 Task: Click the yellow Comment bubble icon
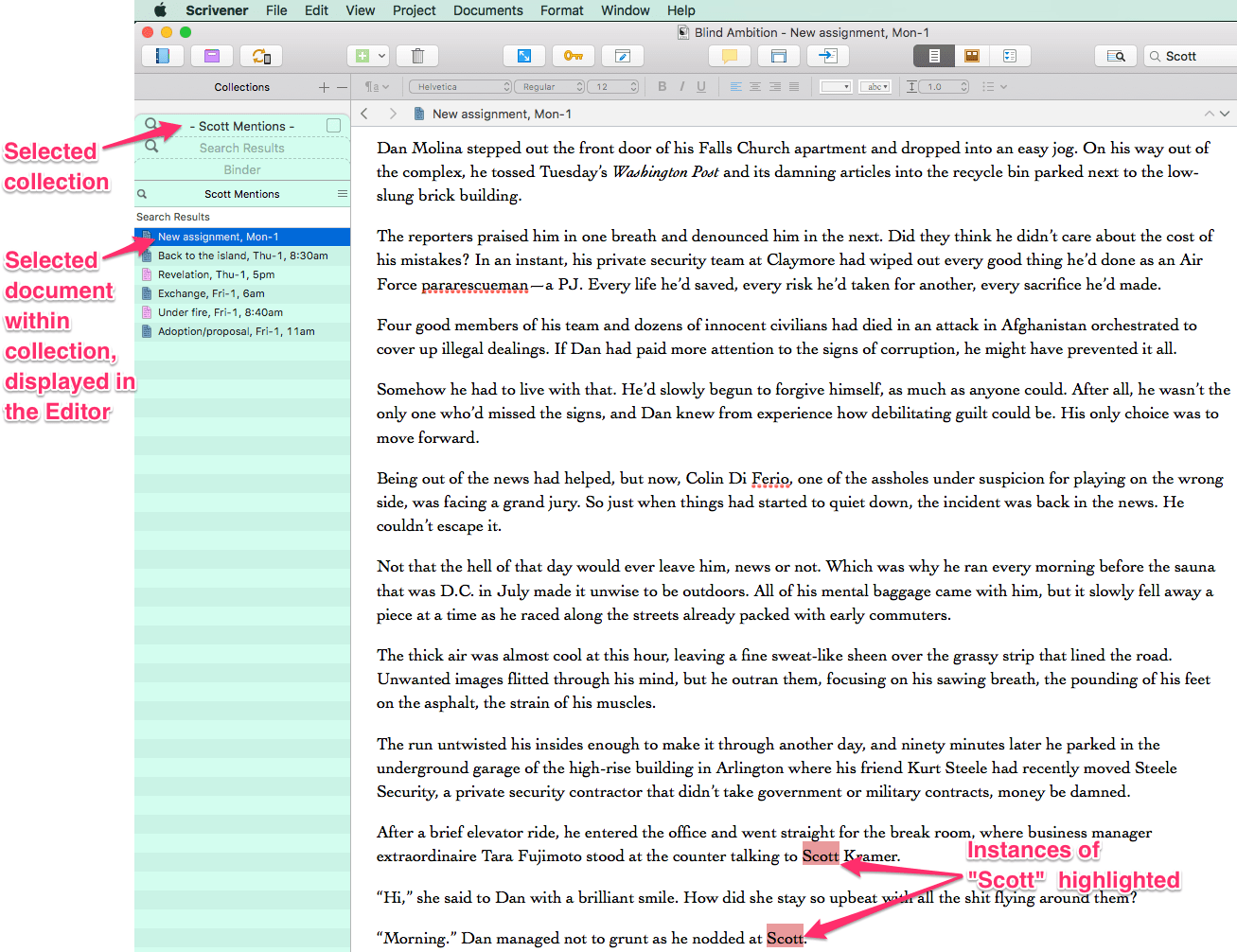point(730,56)
